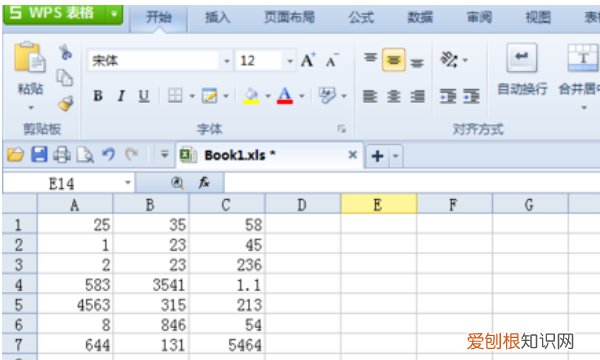Open the 宋体 font name dropdown
This screenshot has height=360, width=600.
coord(227,61)
